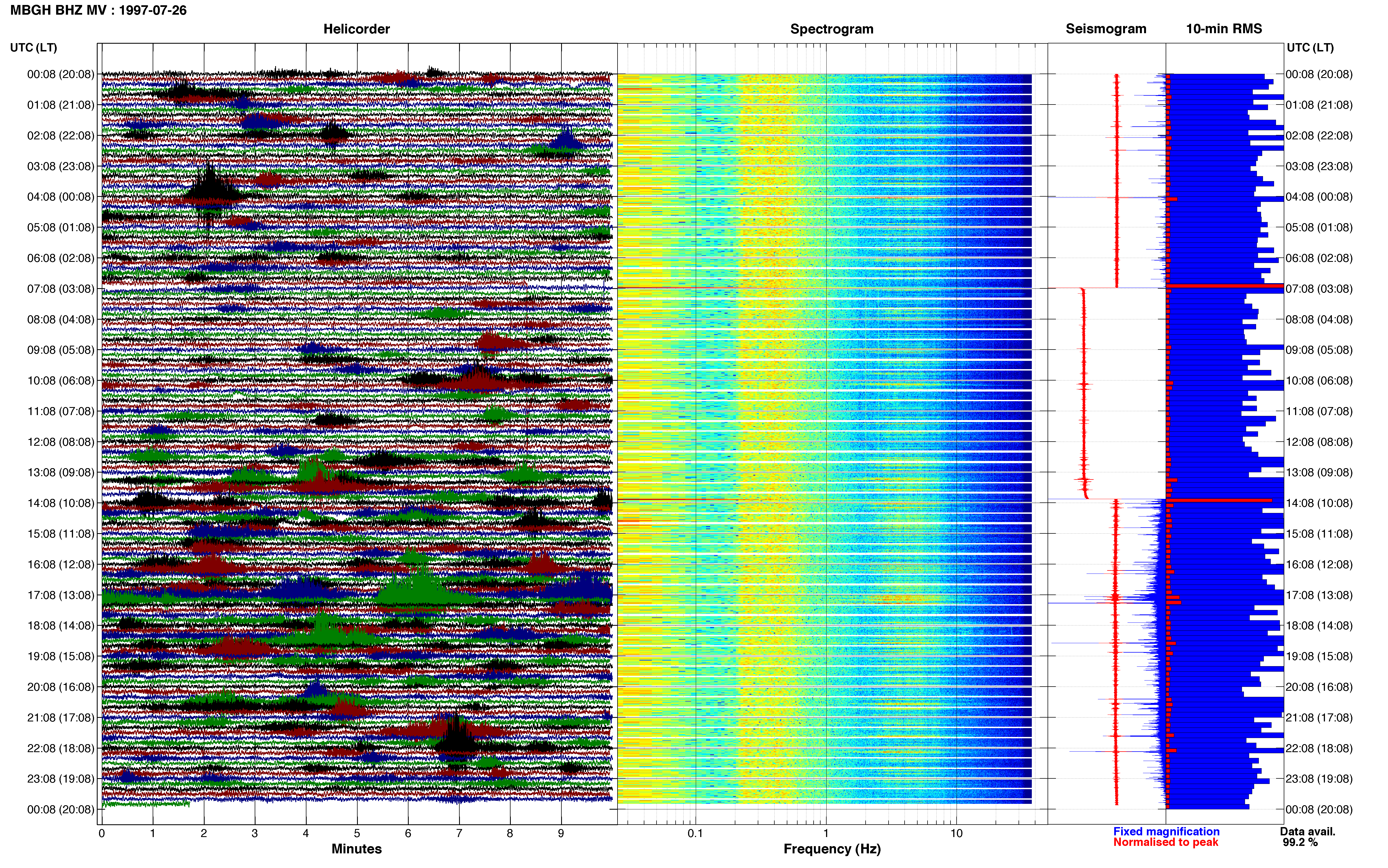
Task: Click the 'Normalised to peak' legend text
Action: 1165,842
